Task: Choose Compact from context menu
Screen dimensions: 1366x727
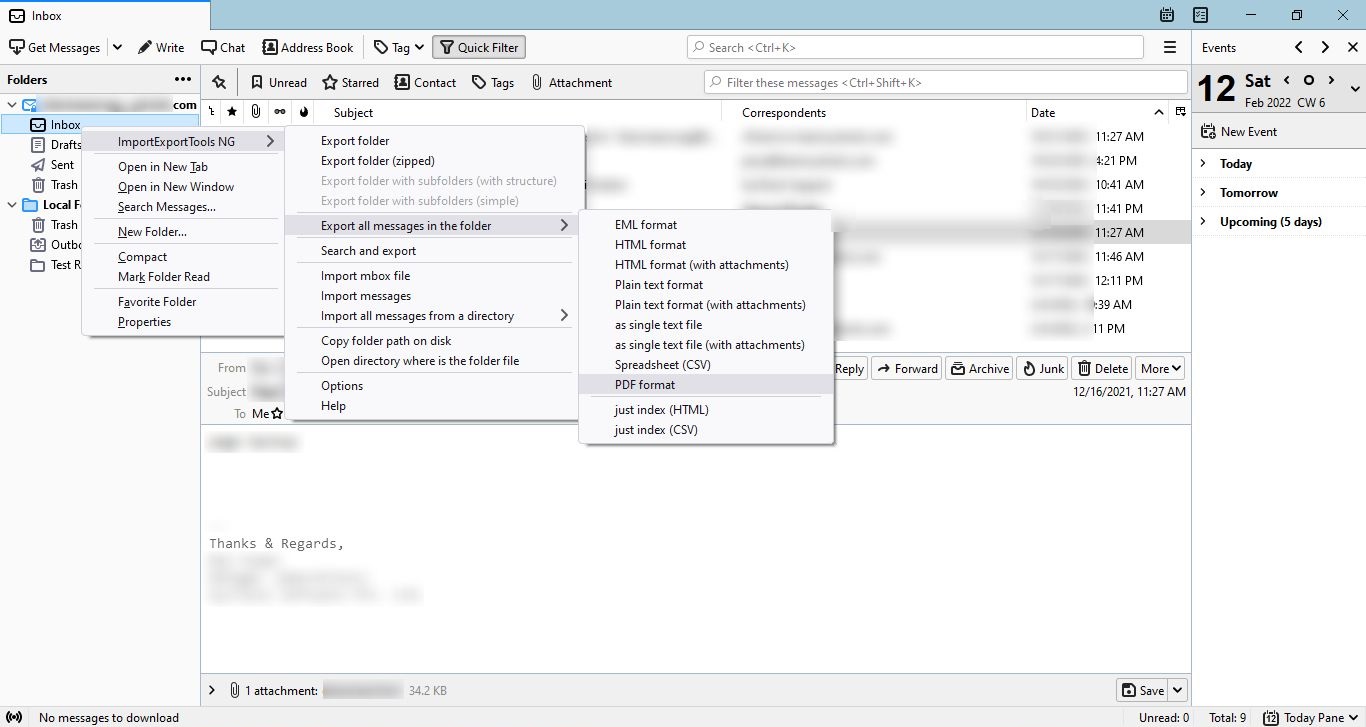Action: tap(142, 257)
